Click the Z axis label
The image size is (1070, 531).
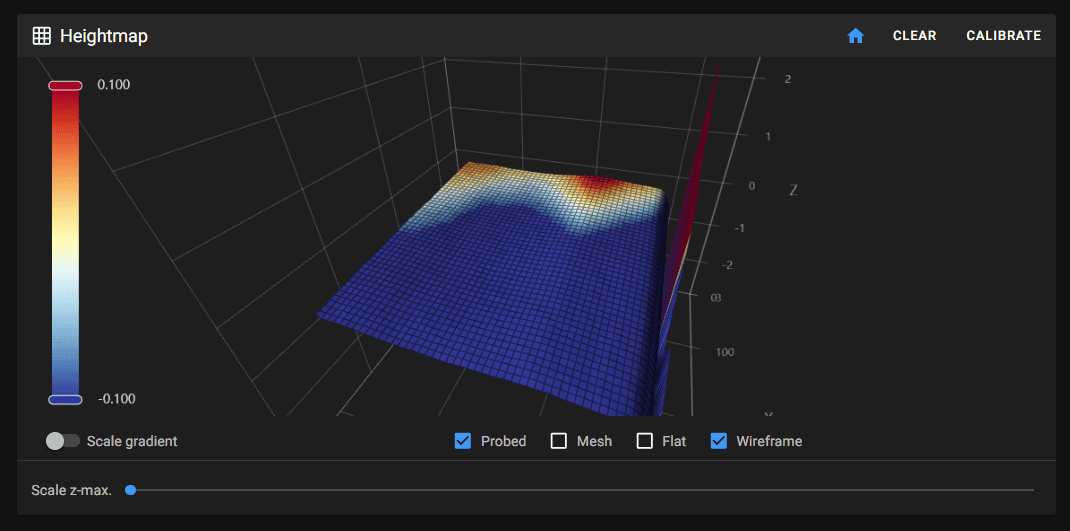793,191
